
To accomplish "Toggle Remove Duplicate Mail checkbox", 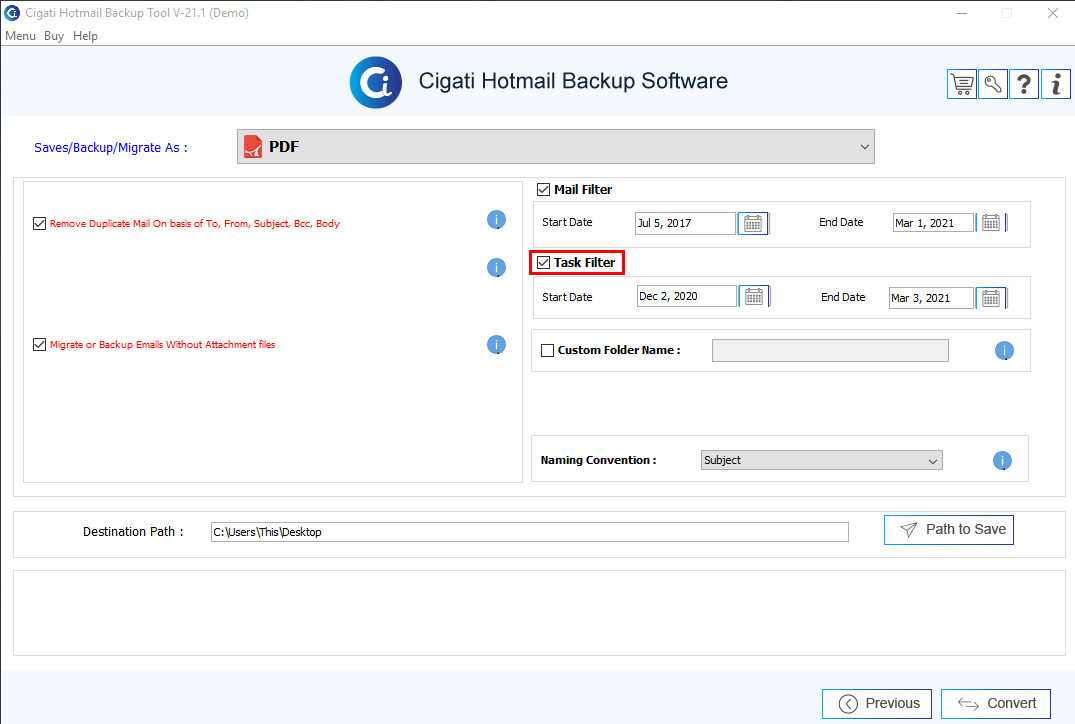I will pos(40,224).
